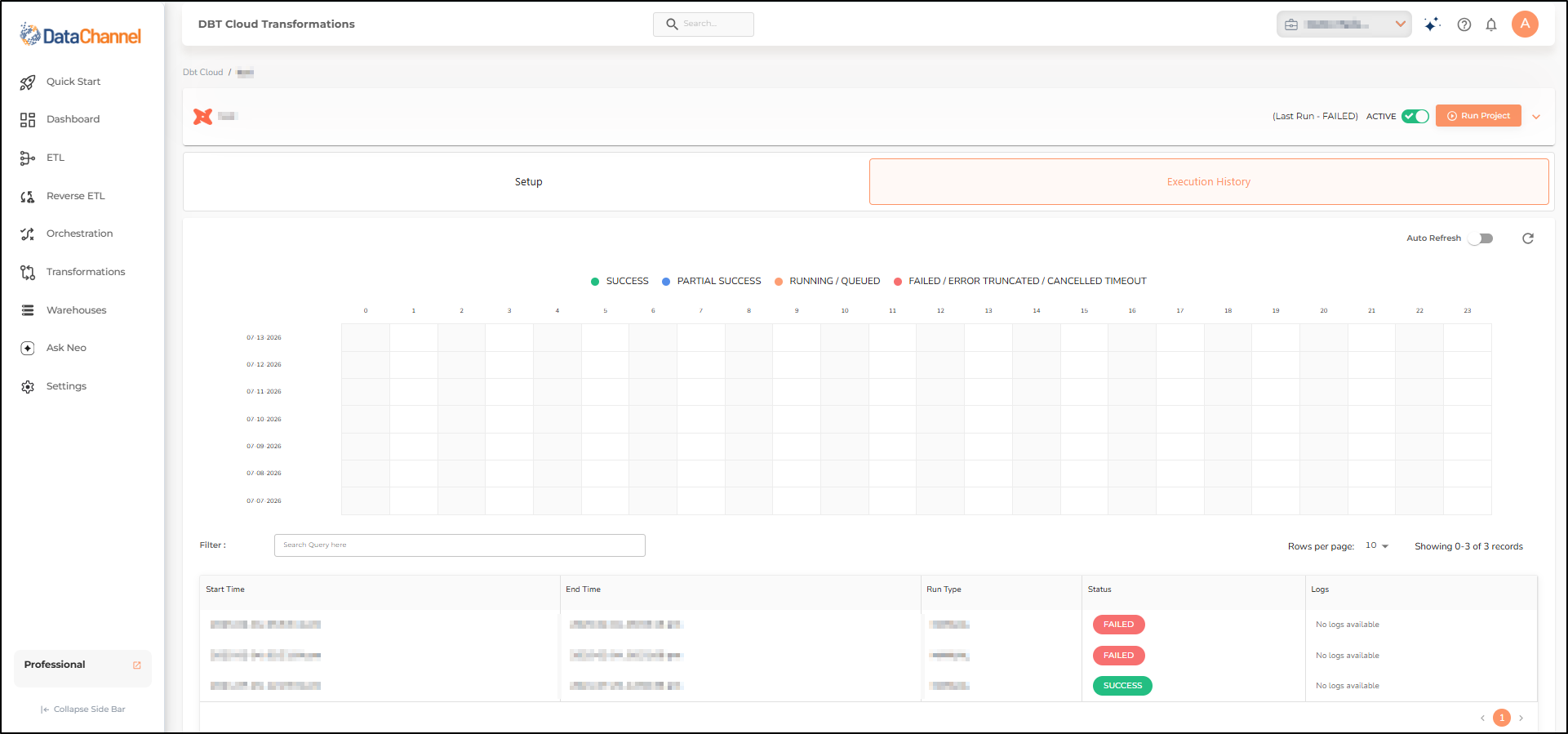Open the Professional plan external link icon
1568x734 pixels.
[x=137, y=665]
